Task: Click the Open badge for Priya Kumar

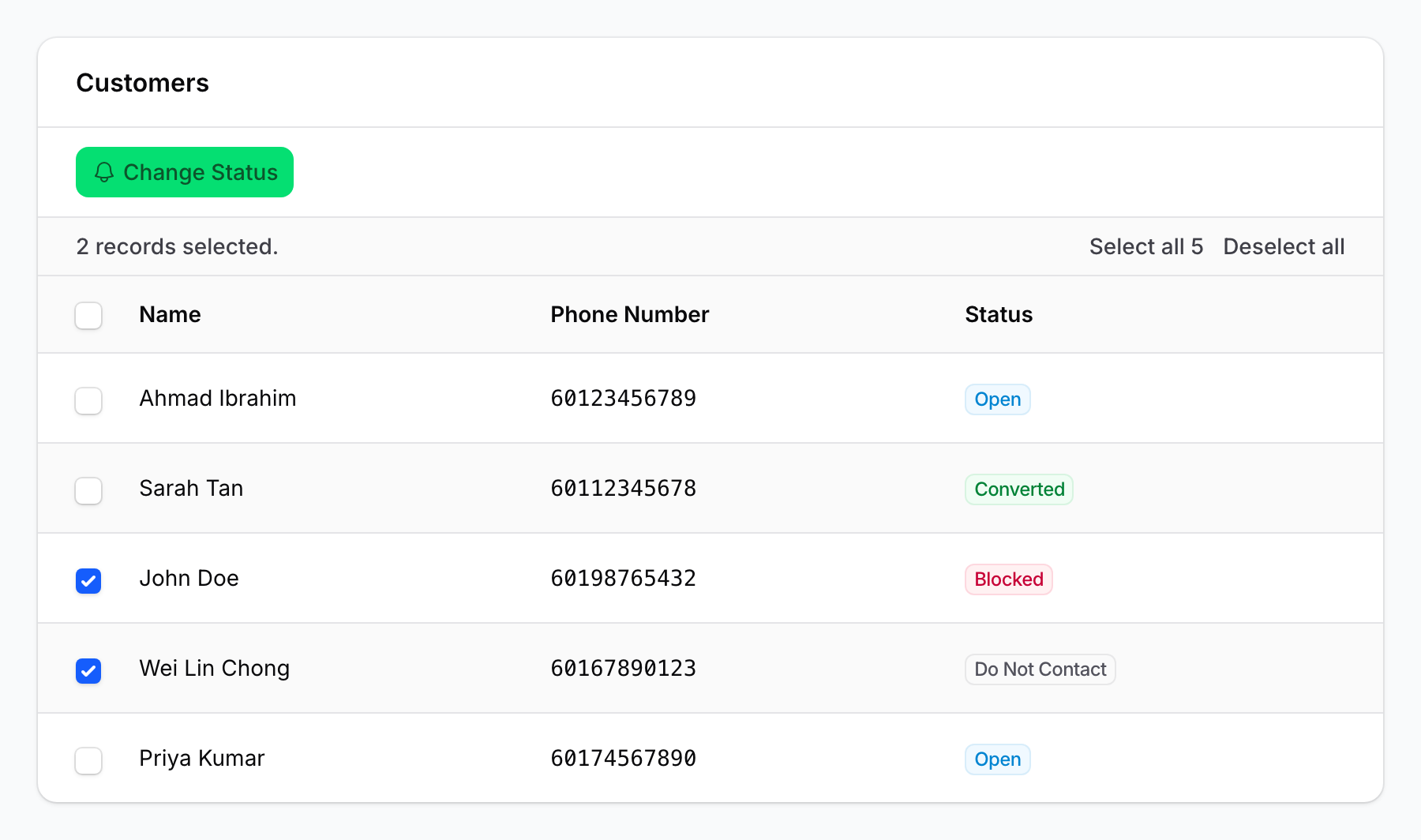Action: [x=997, y=759]
